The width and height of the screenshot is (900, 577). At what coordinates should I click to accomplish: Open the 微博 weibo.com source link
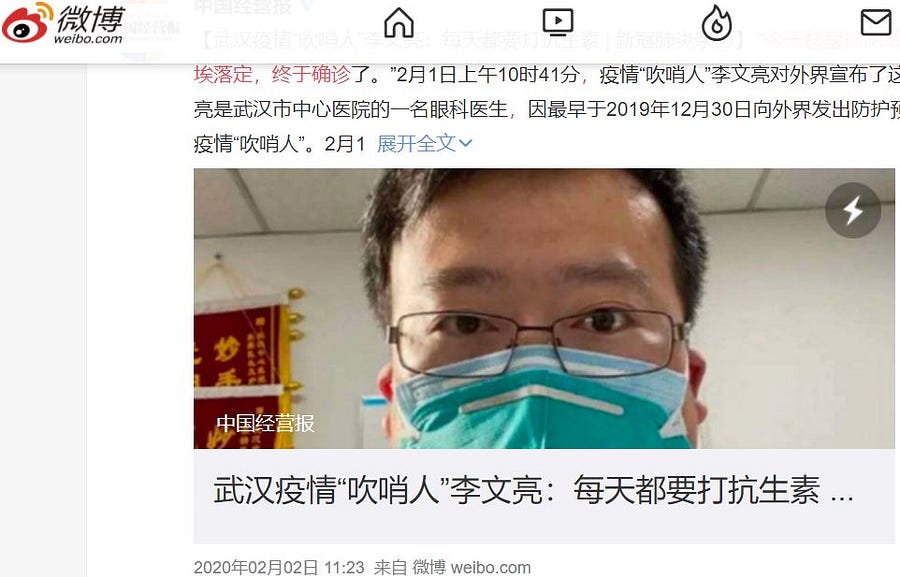471,567
